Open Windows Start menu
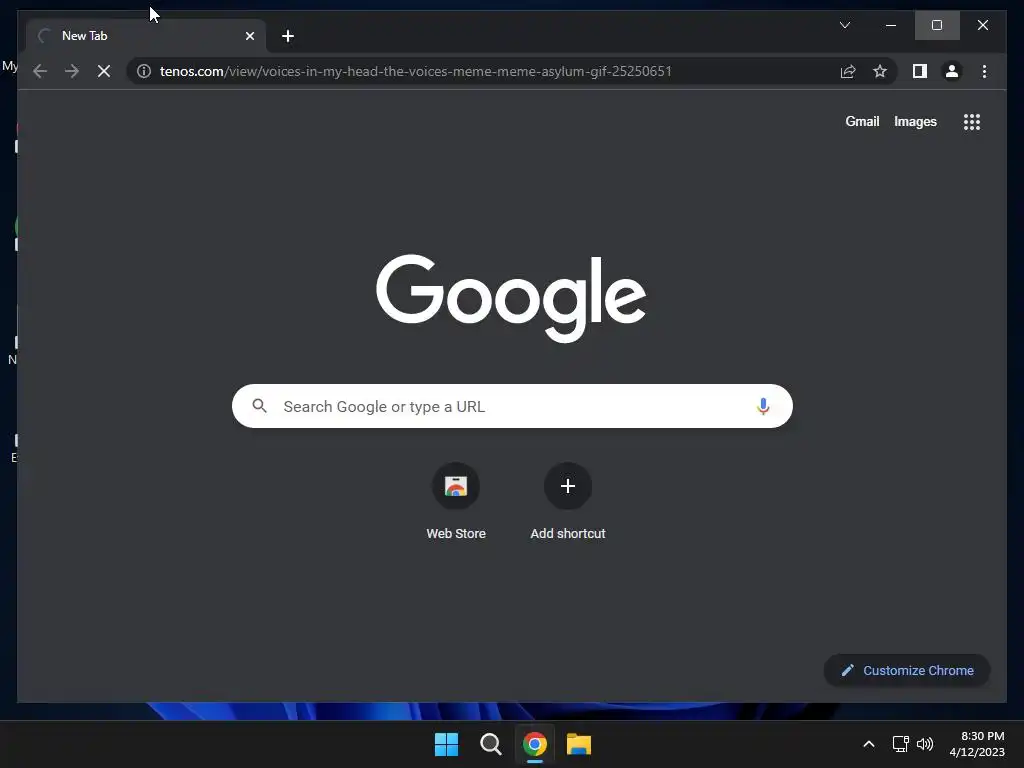Image resolution: width=1024 pixels, height=768 pixels. pyautogui.click(x=447, y=744)
